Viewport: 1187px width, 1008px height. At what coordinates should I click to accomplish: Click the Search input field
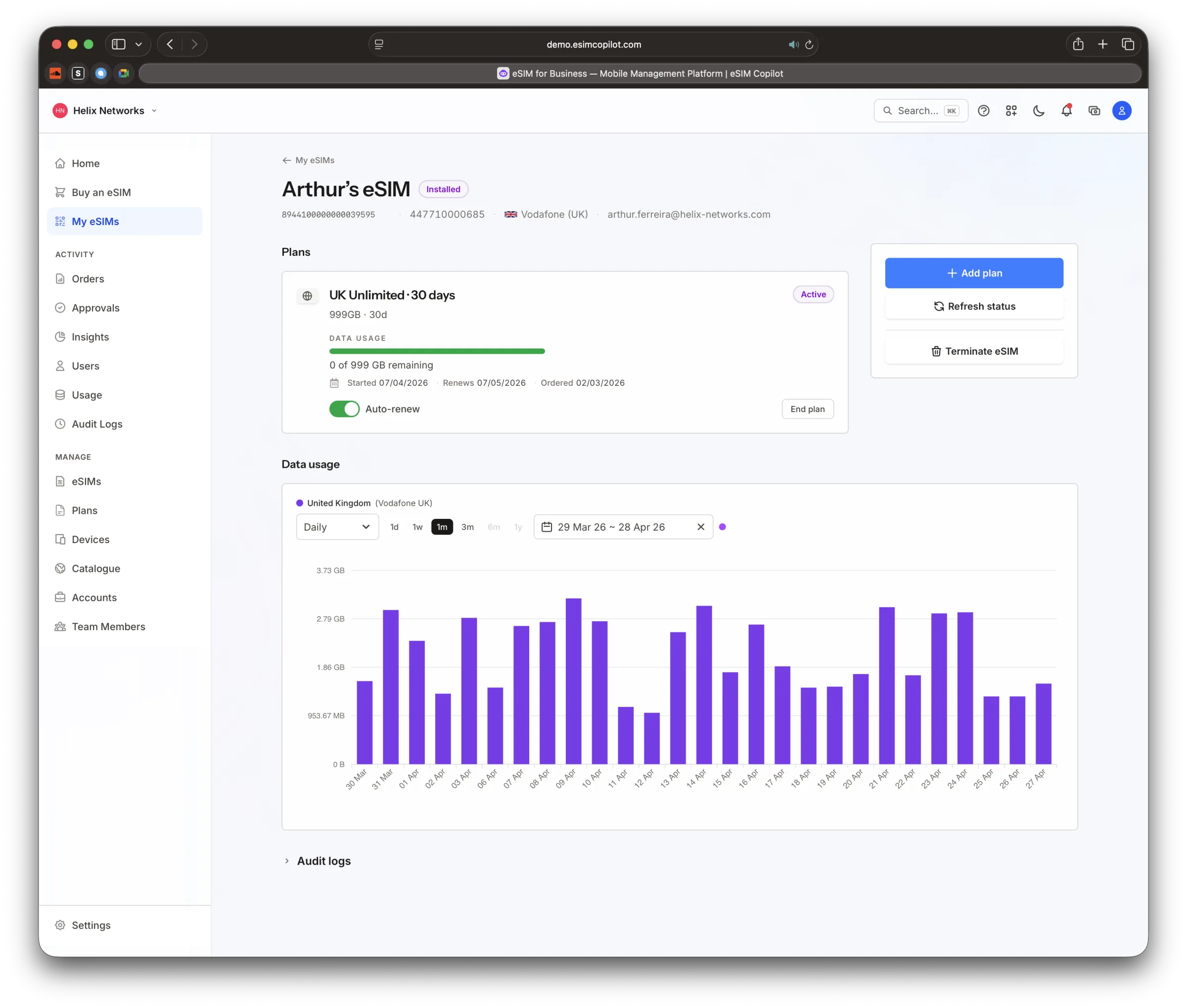tap(921, 111)
